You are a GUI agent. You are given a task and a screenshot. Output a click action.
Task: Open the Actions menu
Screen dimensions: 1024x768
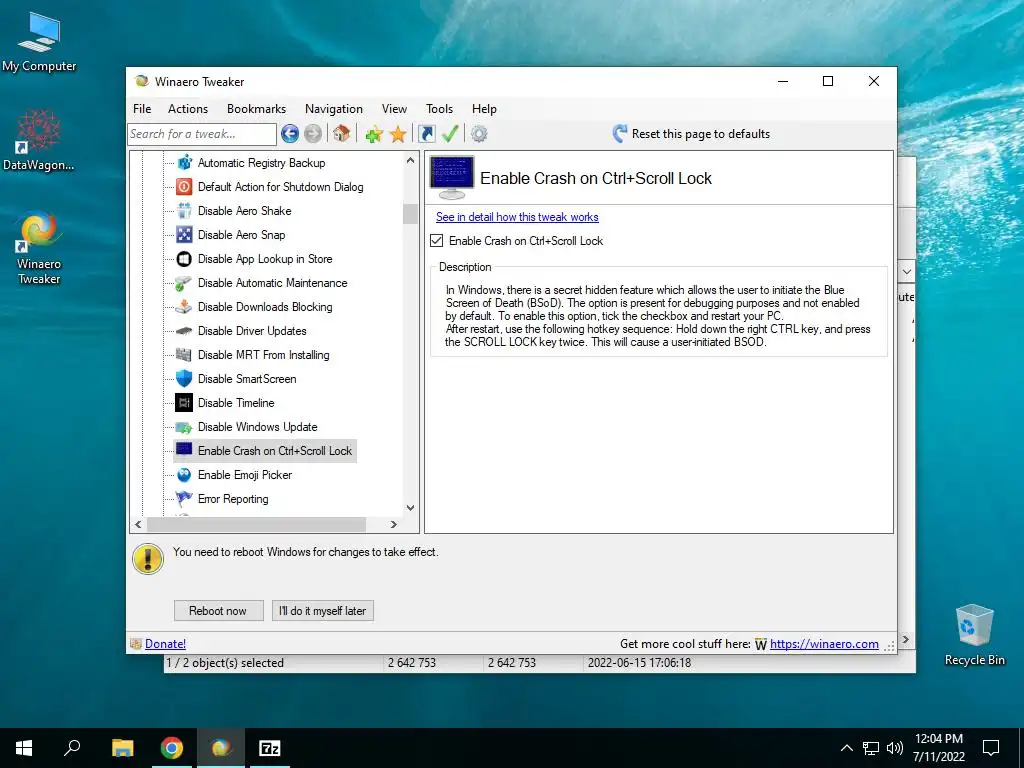188,109
